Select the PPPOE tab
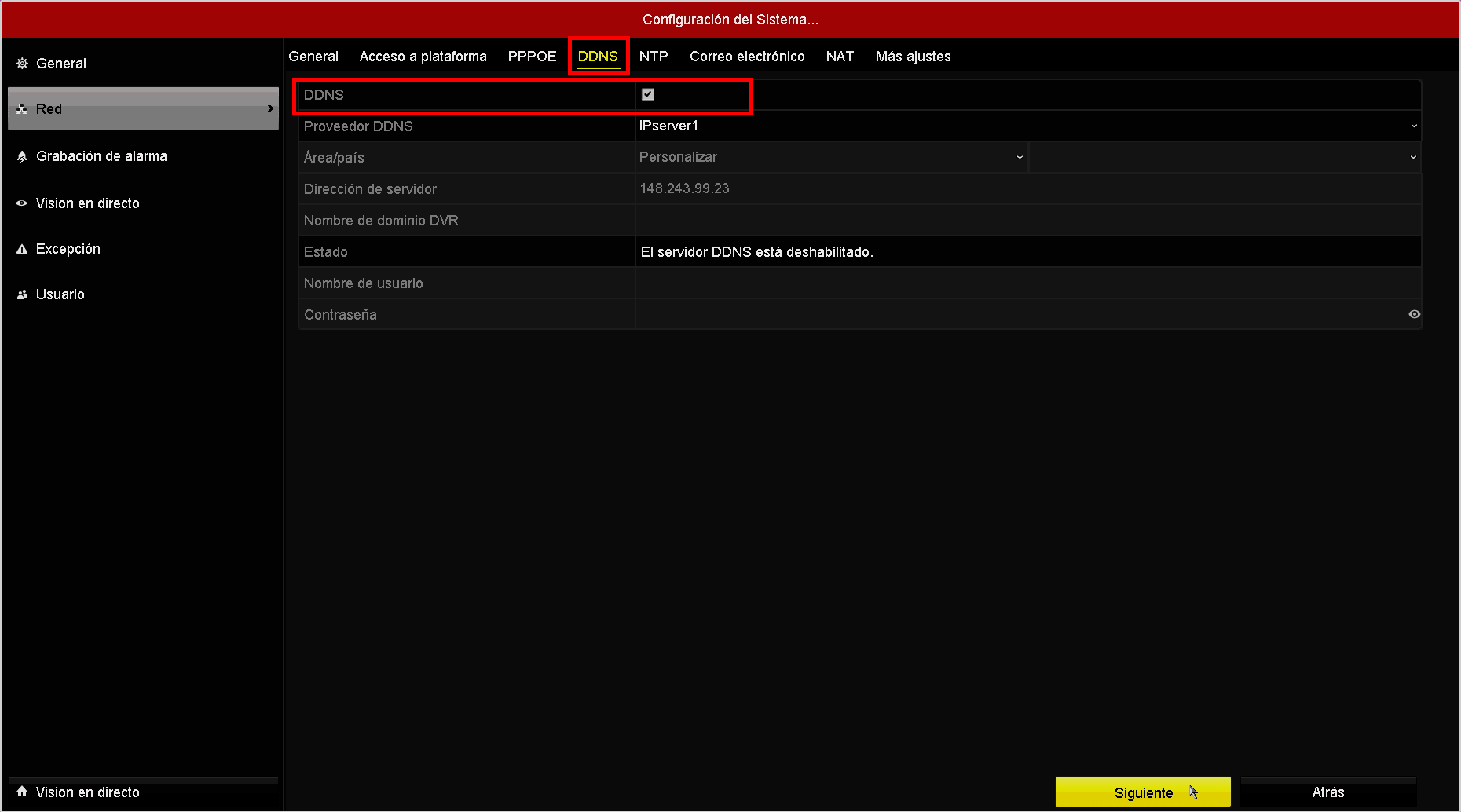 pos(532,57)
